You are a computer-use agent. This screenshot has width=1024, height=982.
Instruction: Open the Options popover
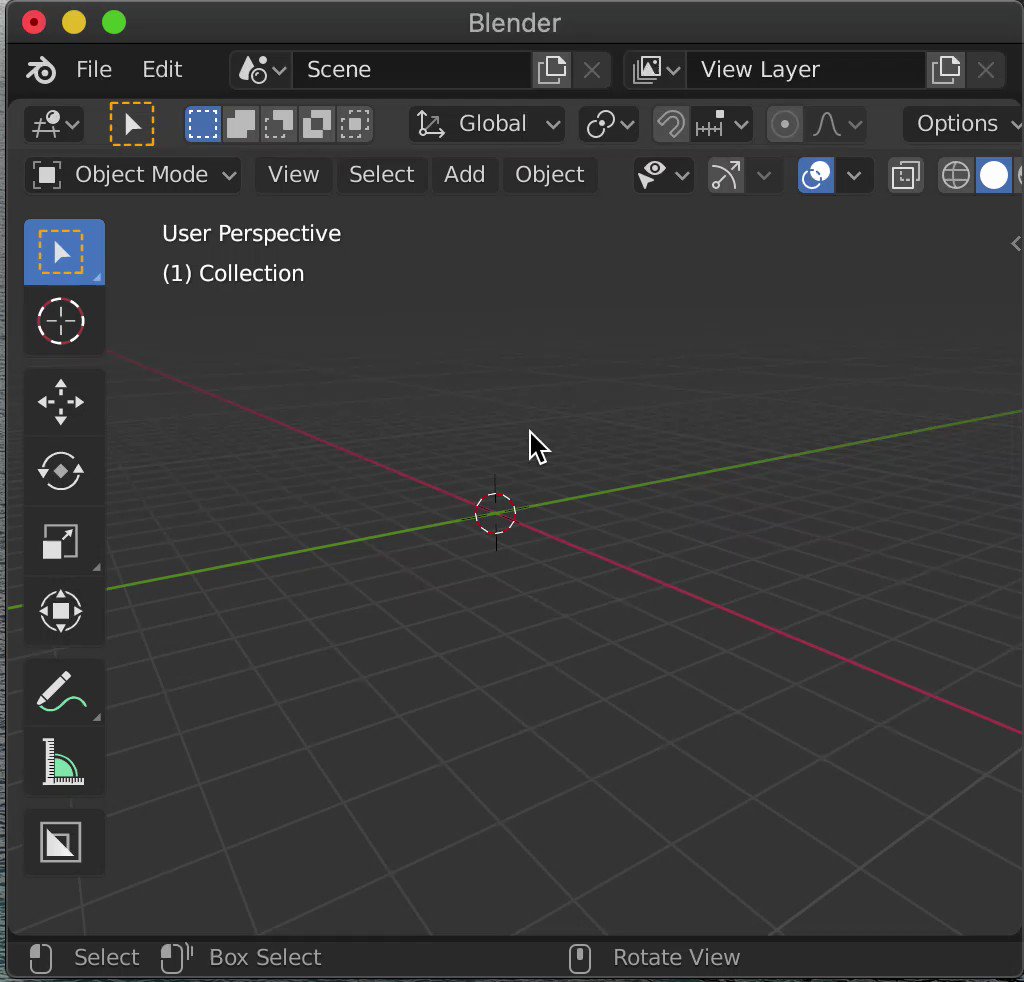(x=963, y=124)
